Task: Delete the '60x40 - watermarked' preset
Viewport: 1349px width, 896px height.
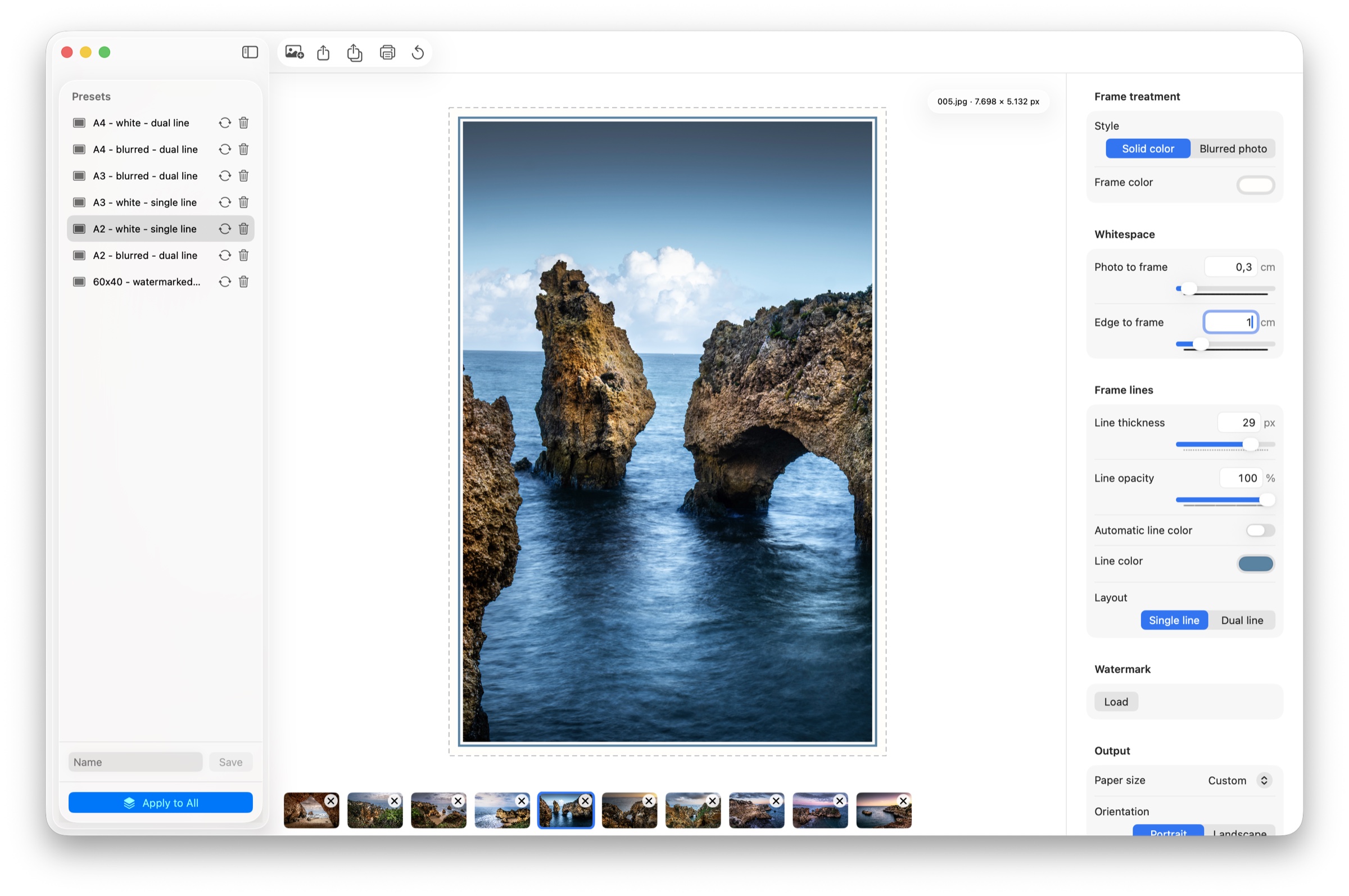Action: [x=243, y=282]
